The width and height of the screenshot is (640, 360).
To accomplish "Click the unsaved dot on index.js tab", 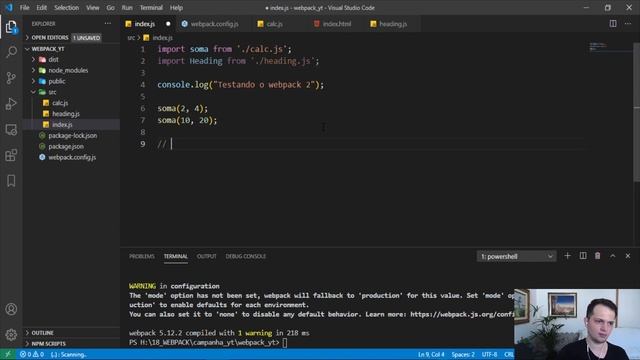I will click(x=168, y=24).
